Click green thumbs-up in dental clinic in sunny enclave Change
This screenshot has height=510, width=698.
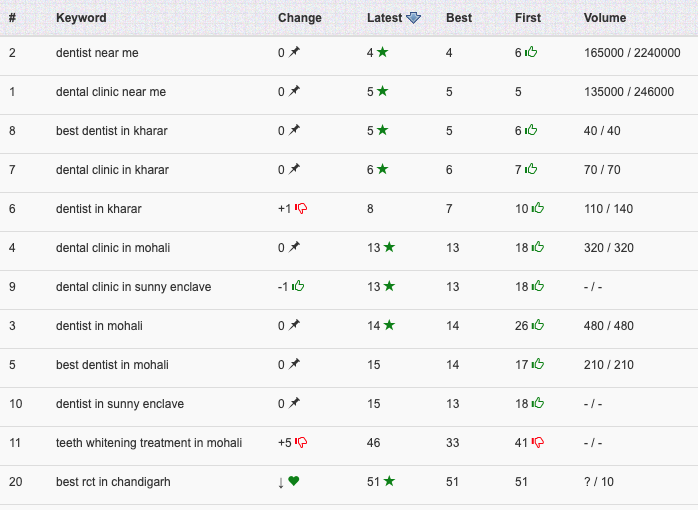tap(298, 286)
